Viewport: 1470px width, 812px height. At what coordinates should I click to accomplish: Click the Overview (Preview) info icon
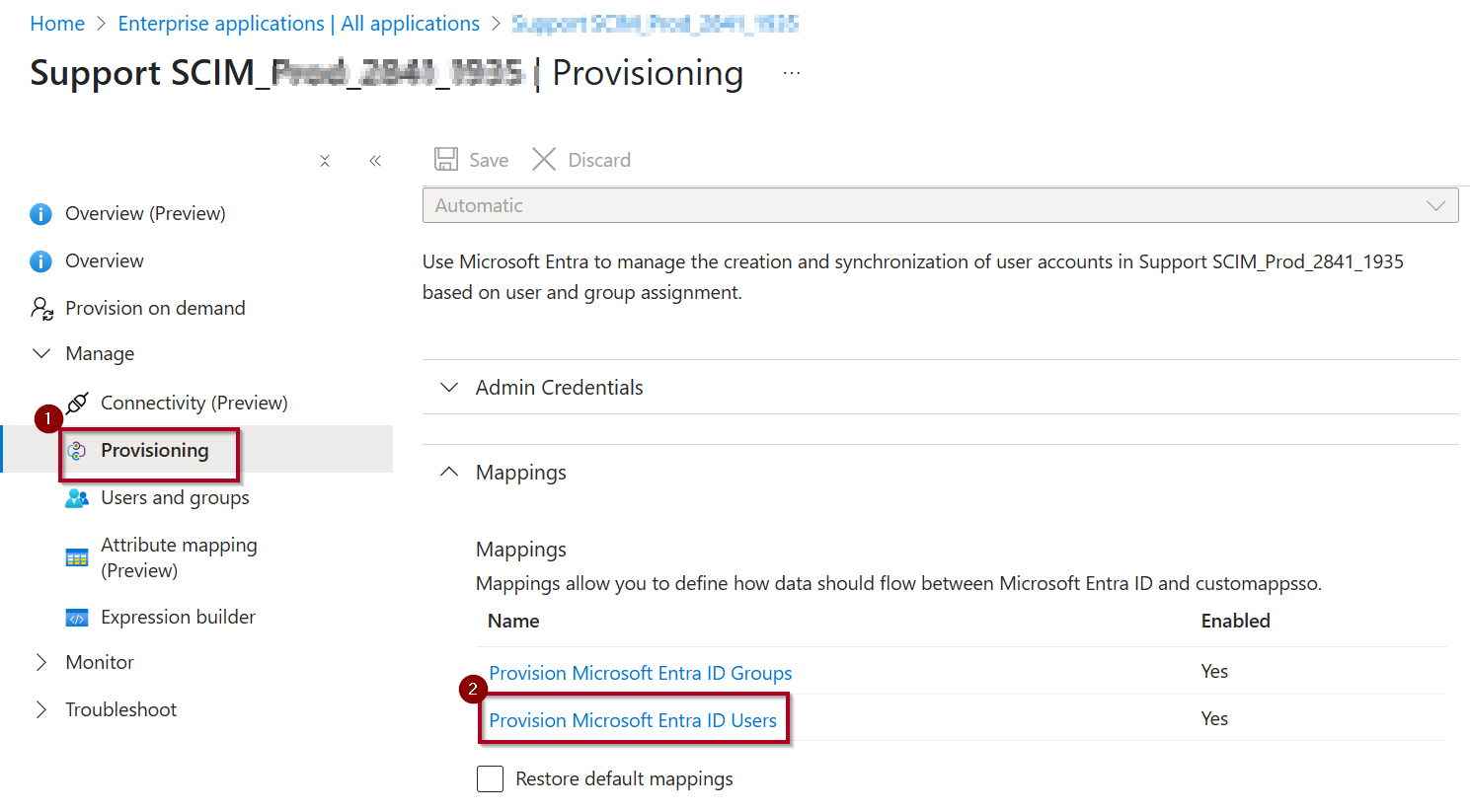(x=40, y=214)
